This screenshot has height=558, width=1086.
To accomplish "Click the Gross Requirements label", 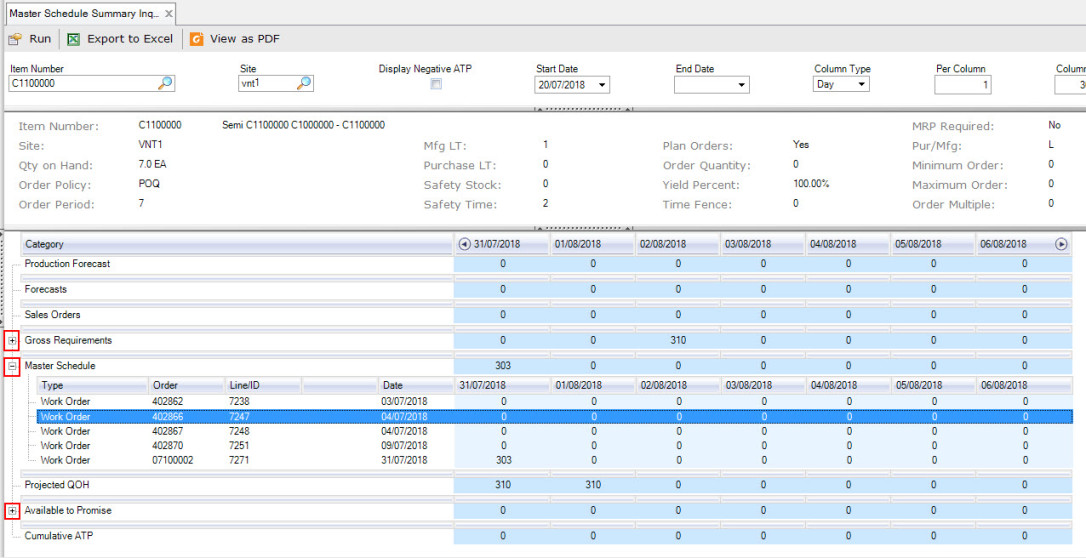I will point(68,341).
